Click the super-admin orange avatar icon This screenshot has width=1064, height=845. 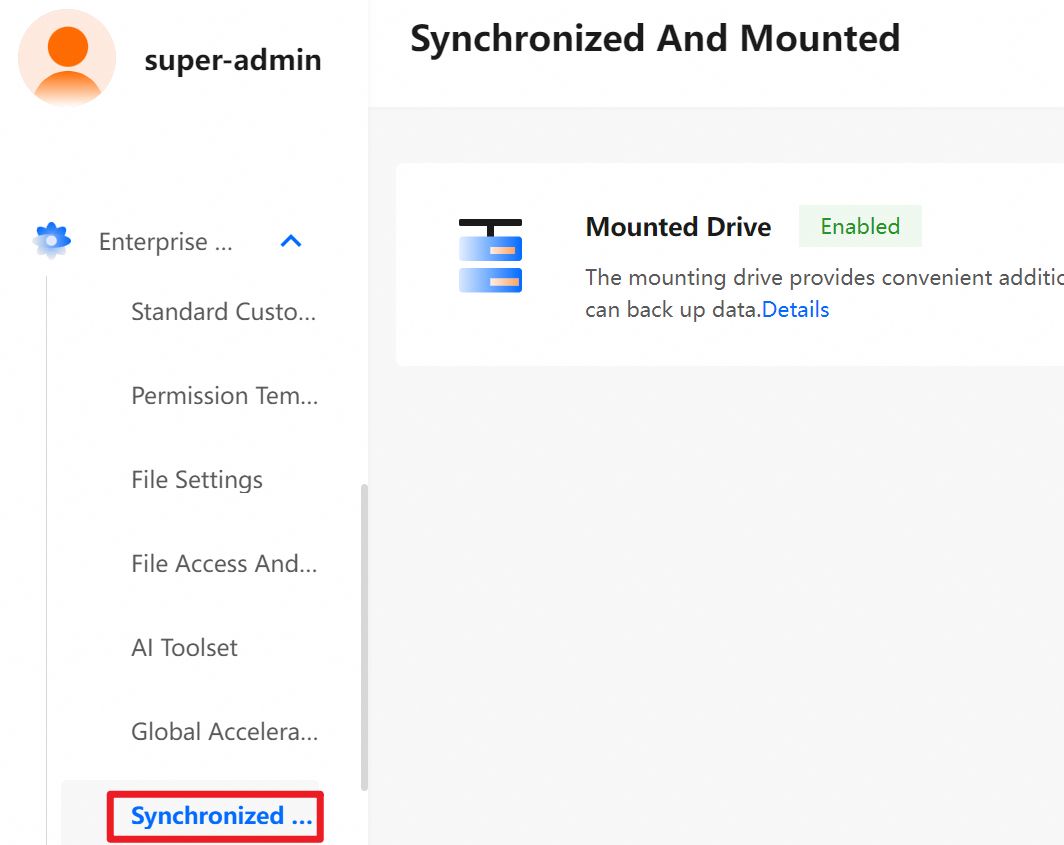[x=67, y=59]
